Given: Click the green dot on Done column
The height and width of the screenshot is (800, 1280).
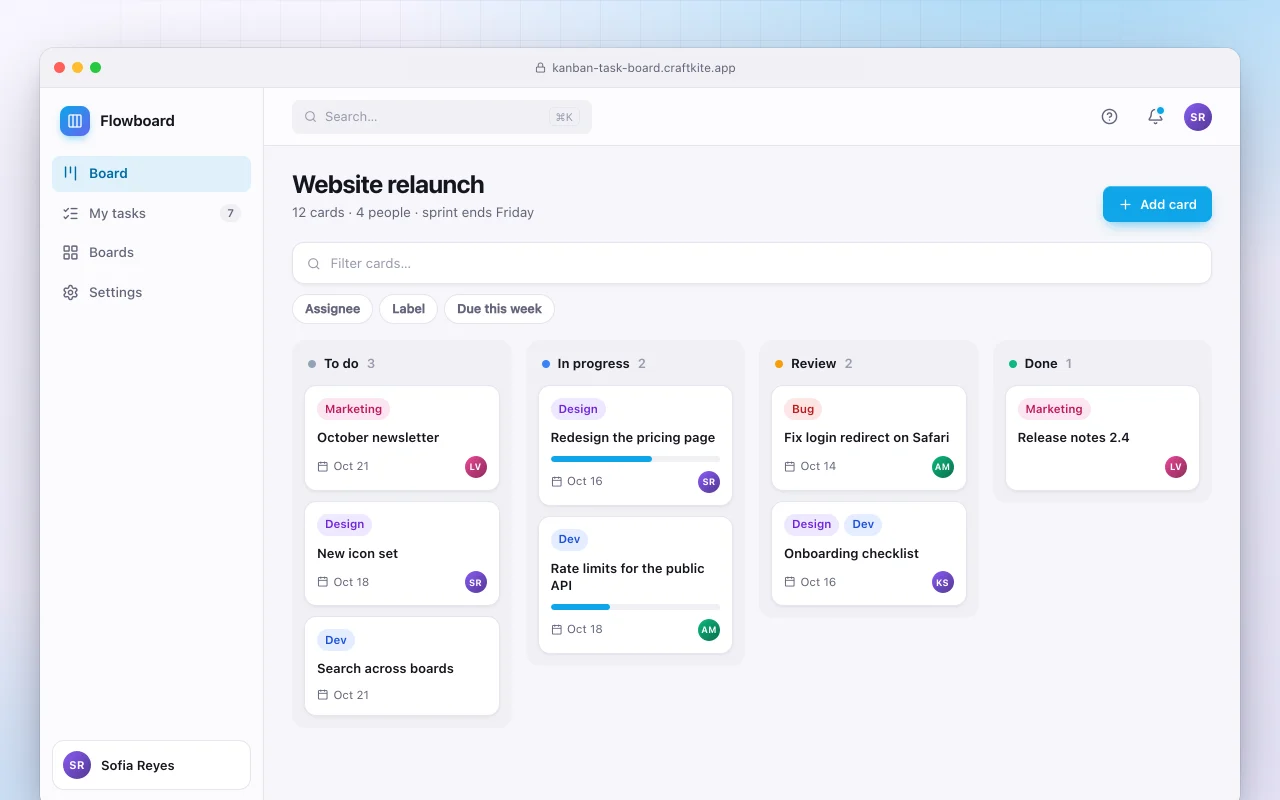Looking at the screenshot, I should click(x=1013, y=364).
